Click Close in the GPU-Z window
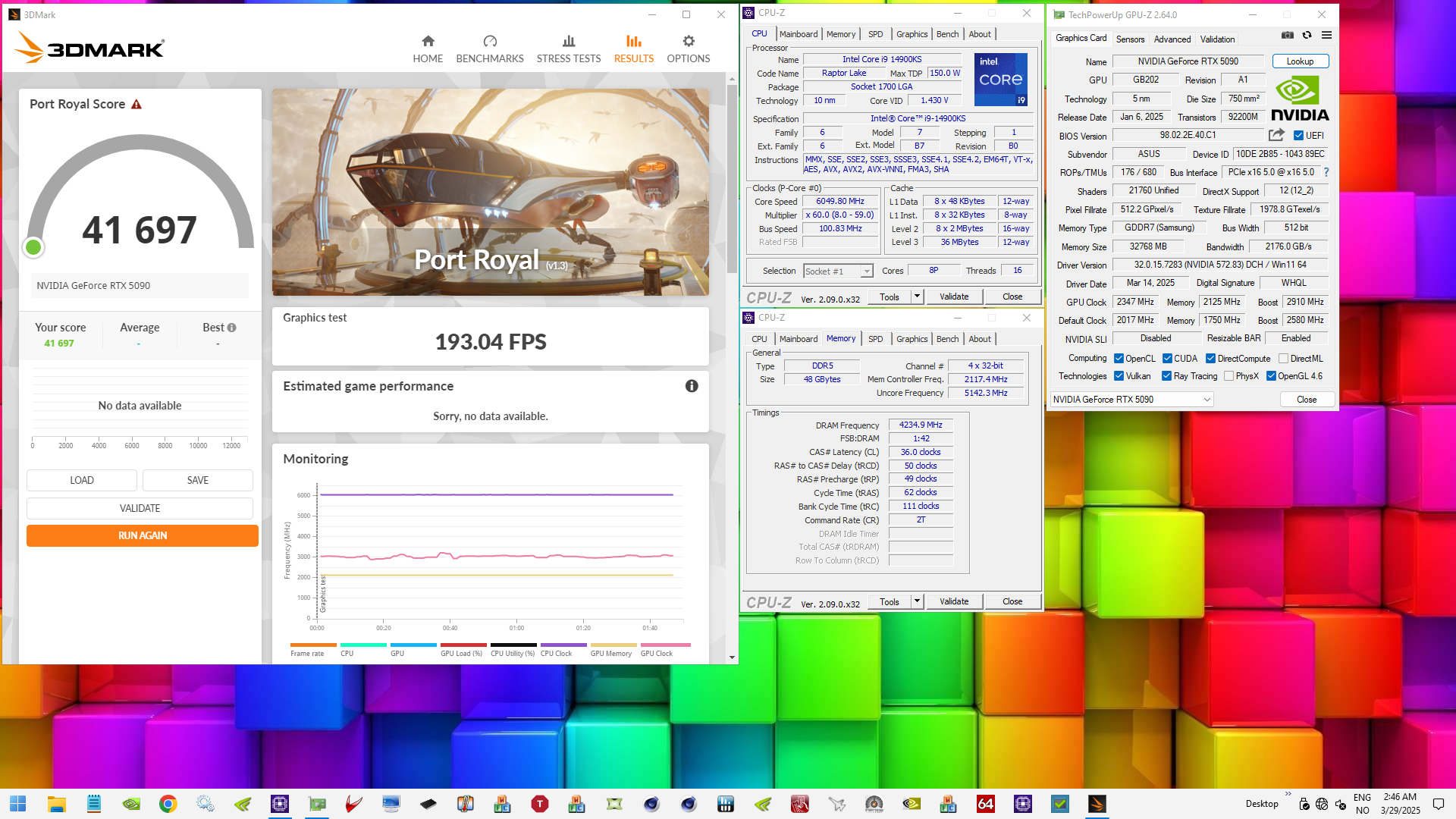Viewport: 1456px width, 819px height. [1307, 400]
